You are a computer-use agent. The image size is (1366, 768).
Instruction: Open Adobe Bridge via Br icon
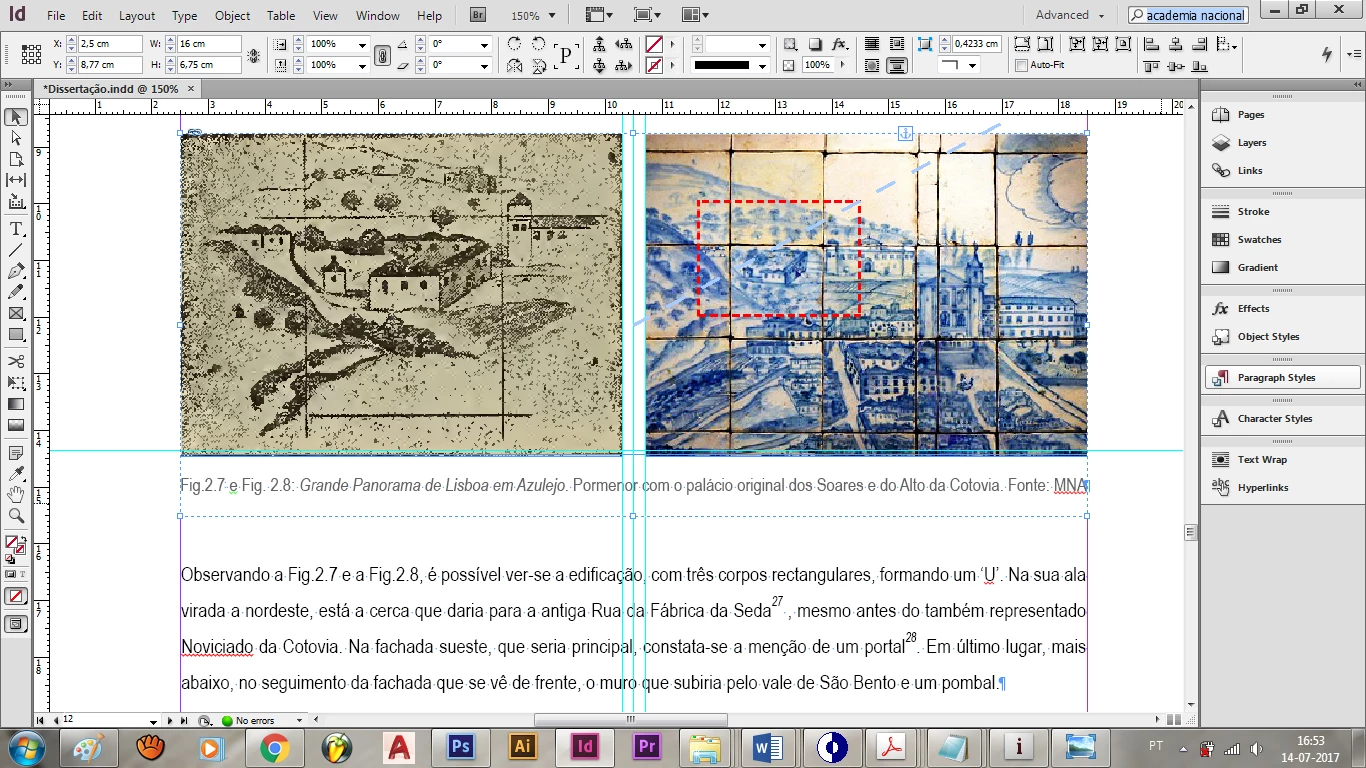(478, 15)
